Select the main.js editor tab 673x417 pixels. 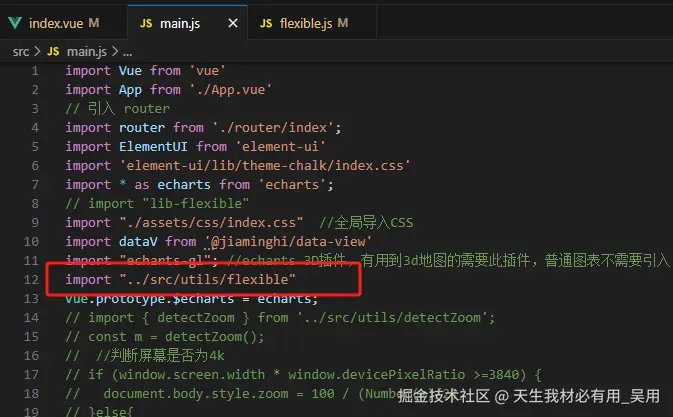tap(187, 23)
